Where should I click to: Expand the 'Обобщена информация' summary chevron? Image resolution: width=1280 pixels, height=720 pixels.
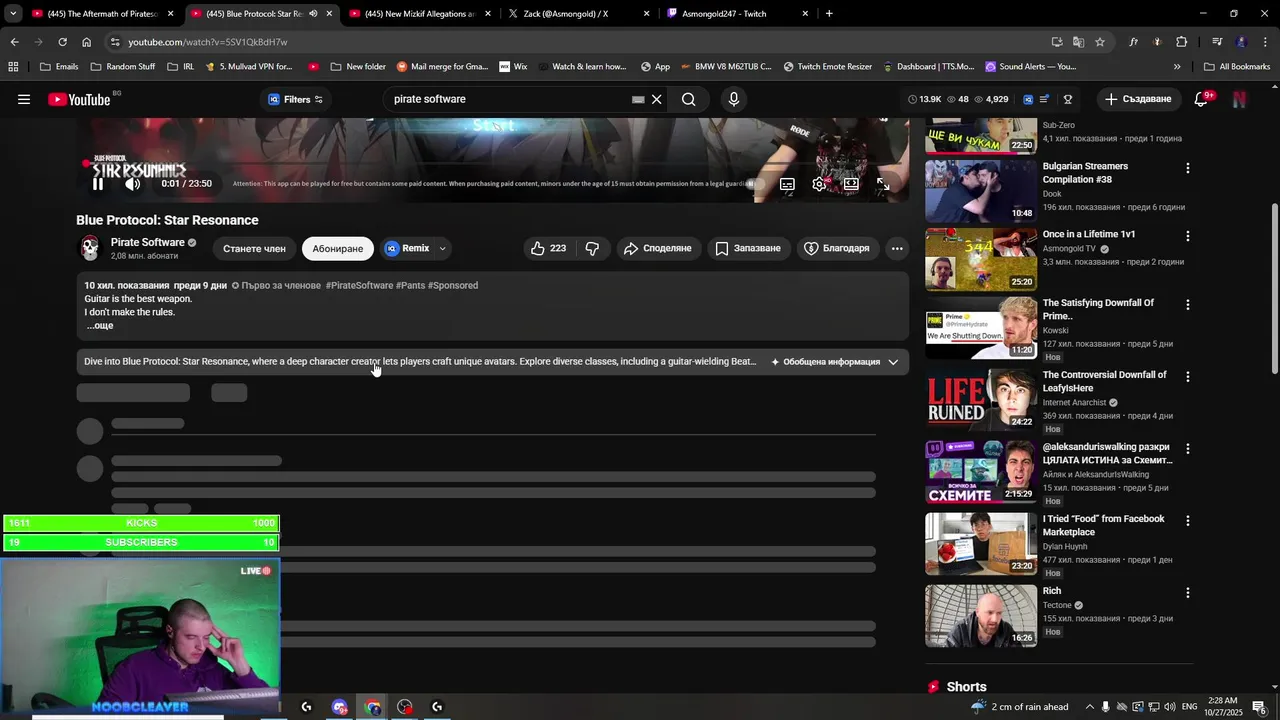[893, 362]
